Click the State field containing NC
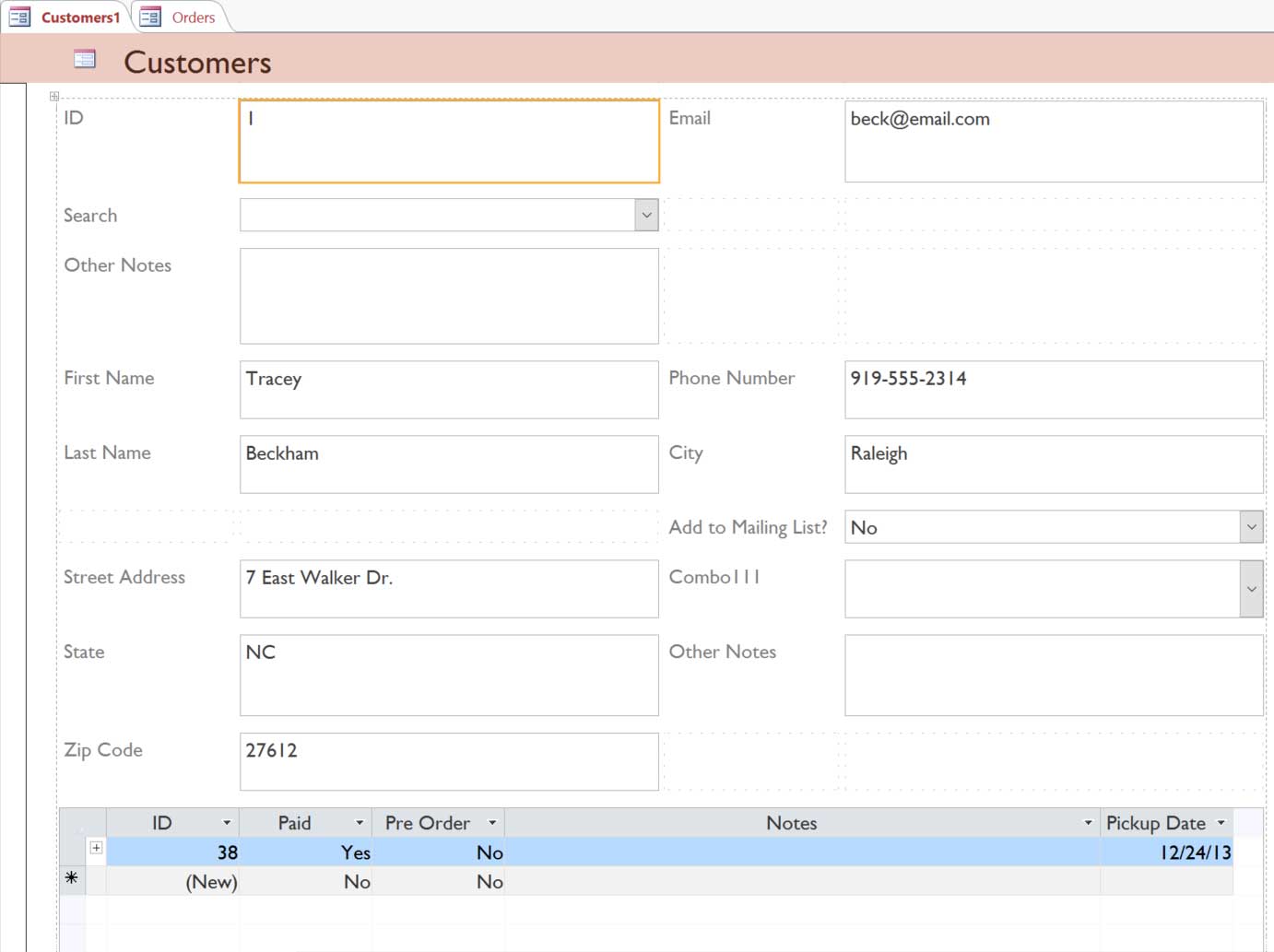 [449, 675]
